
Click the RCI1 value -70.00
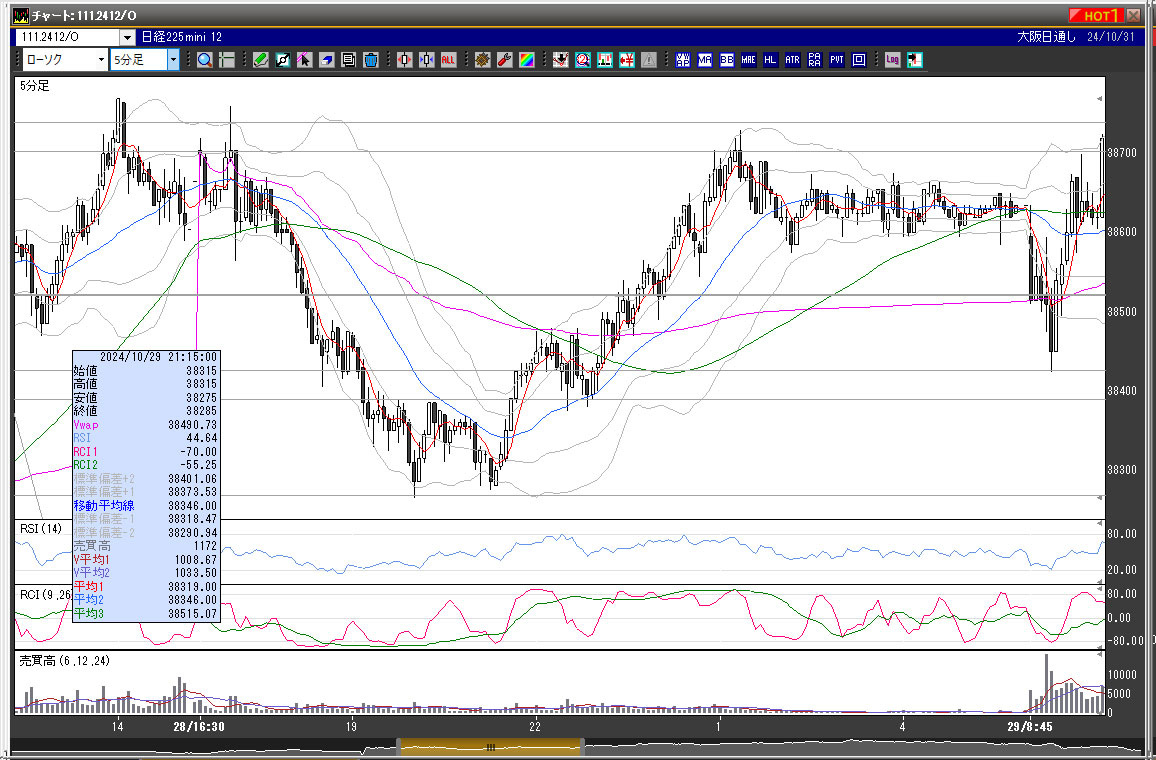click(x=199, y=452)
